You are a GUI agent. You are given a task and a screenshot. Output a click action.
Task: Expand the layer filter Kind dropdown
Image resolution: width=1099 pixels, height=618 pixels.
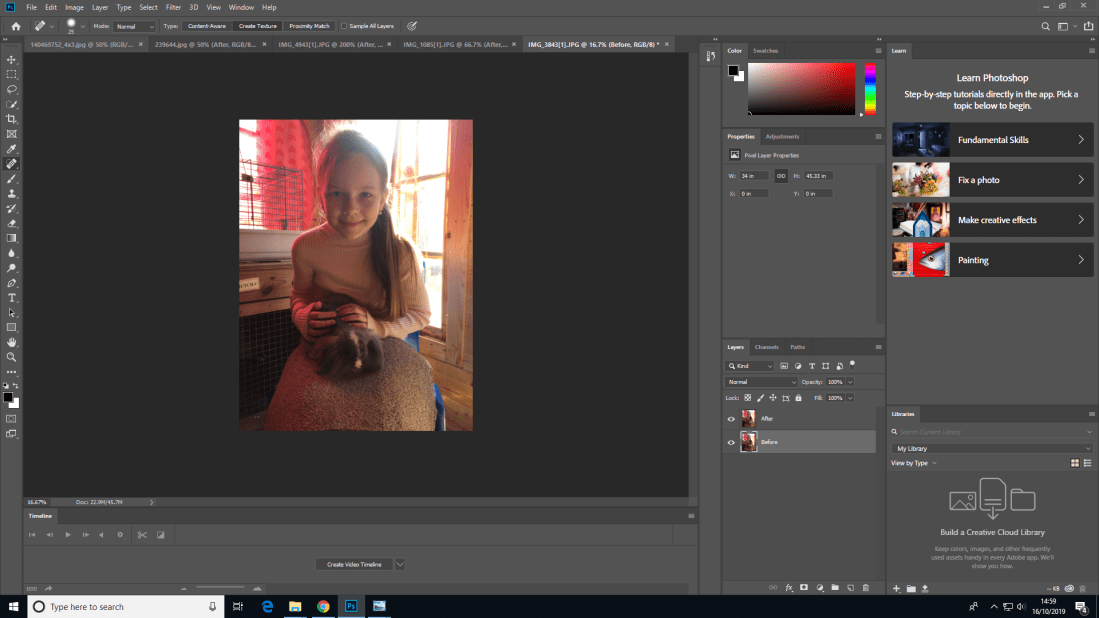point(770,366)
